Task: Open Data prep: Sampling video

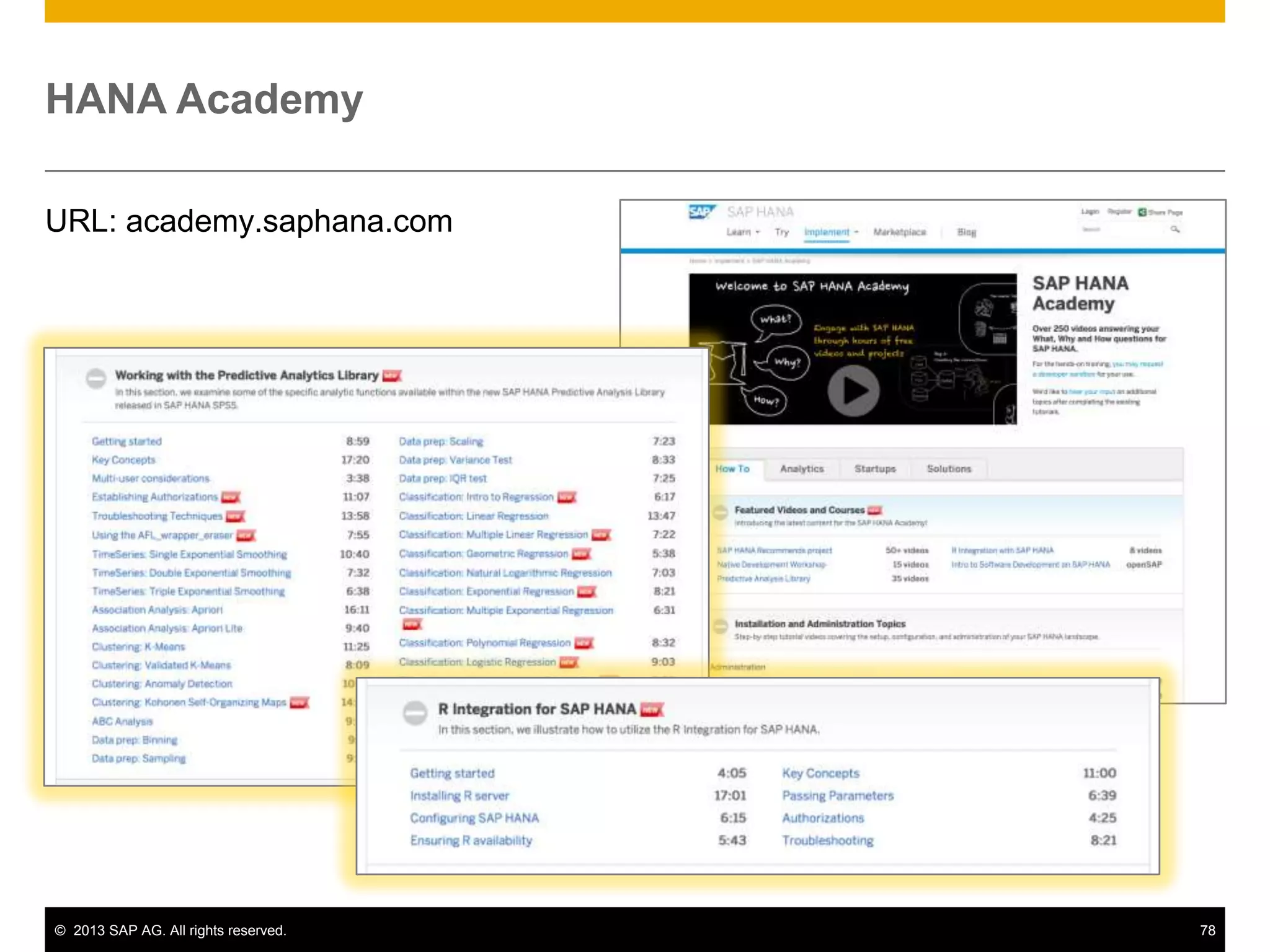Action: pyautogui.click(x=138, y=759)
